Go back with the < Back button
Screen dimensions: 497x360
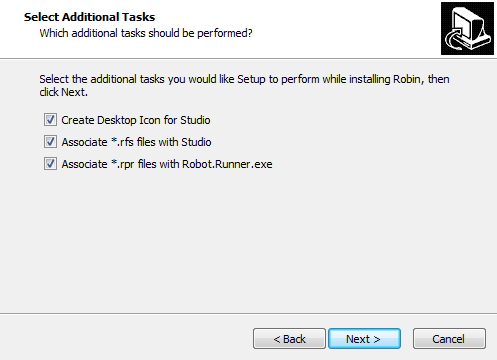click(289, 339)
